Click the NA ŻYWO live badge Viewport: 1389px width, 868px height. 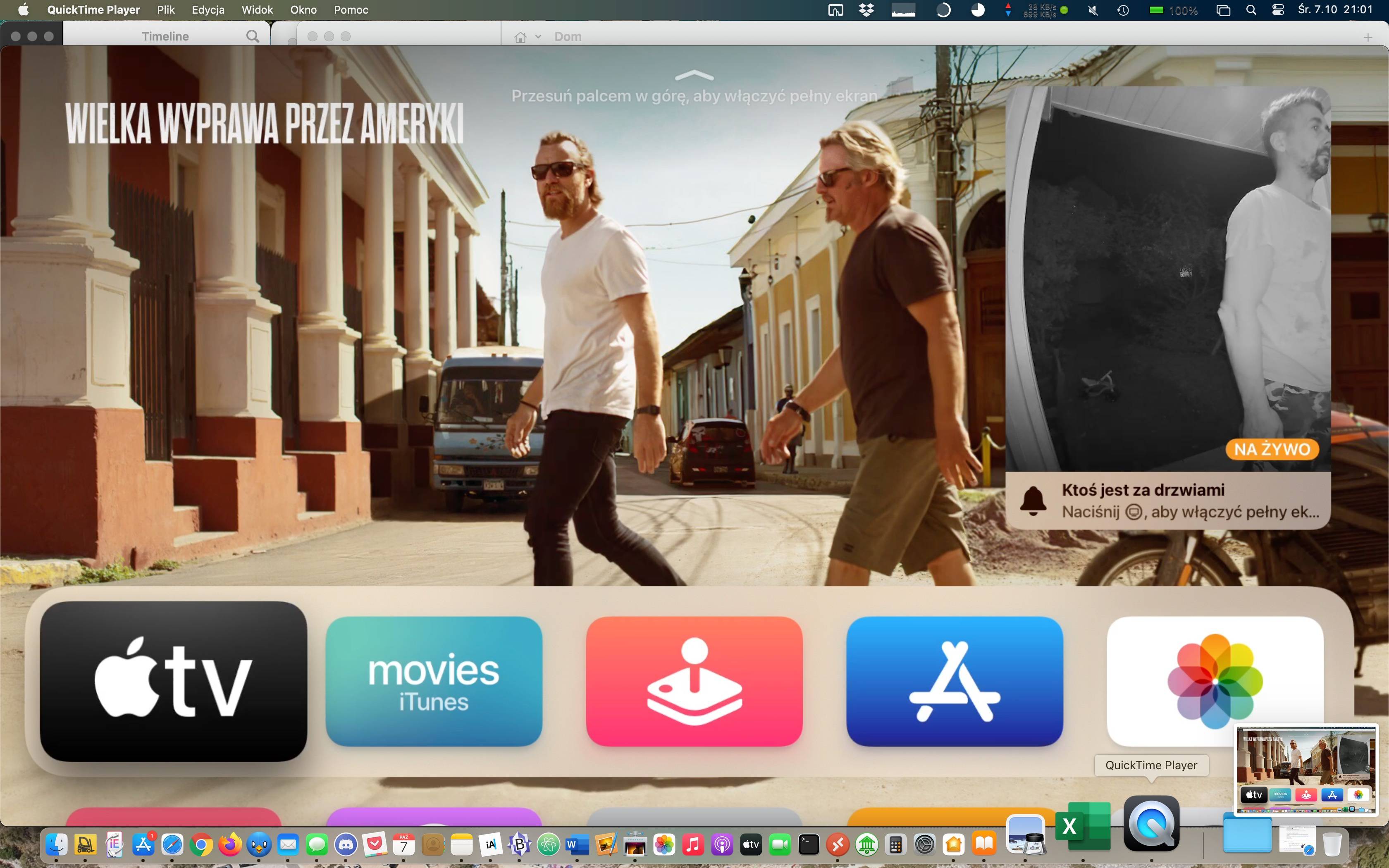point(1272,449)
